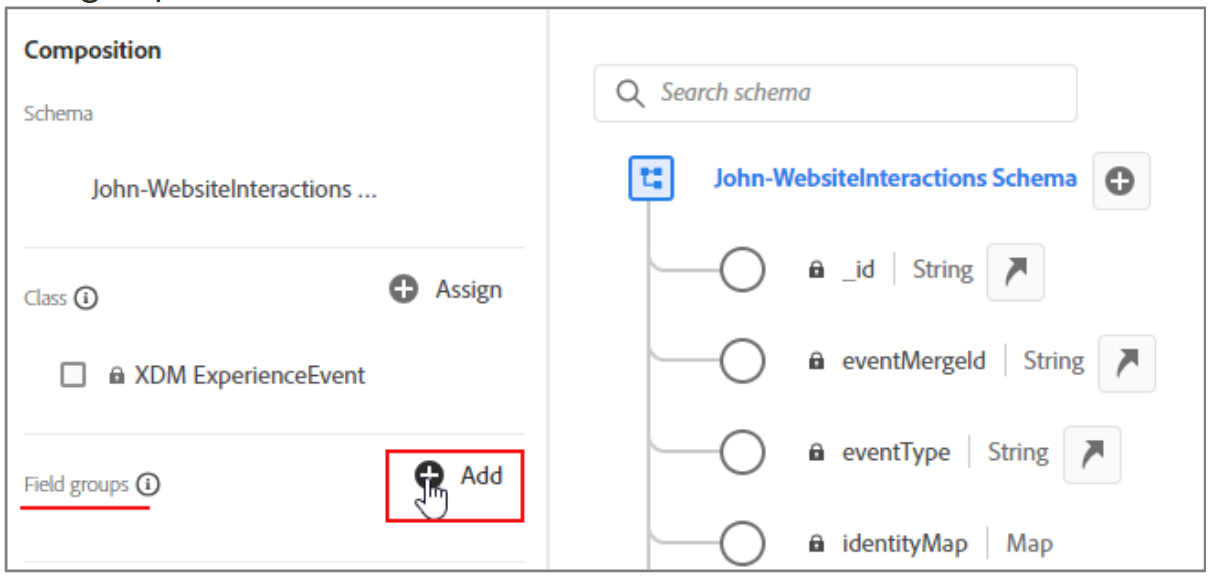The height and width of the screenshot is (577, 1210).
Task: Select the circle node for eventMergeId field
Action: [742, 361]
